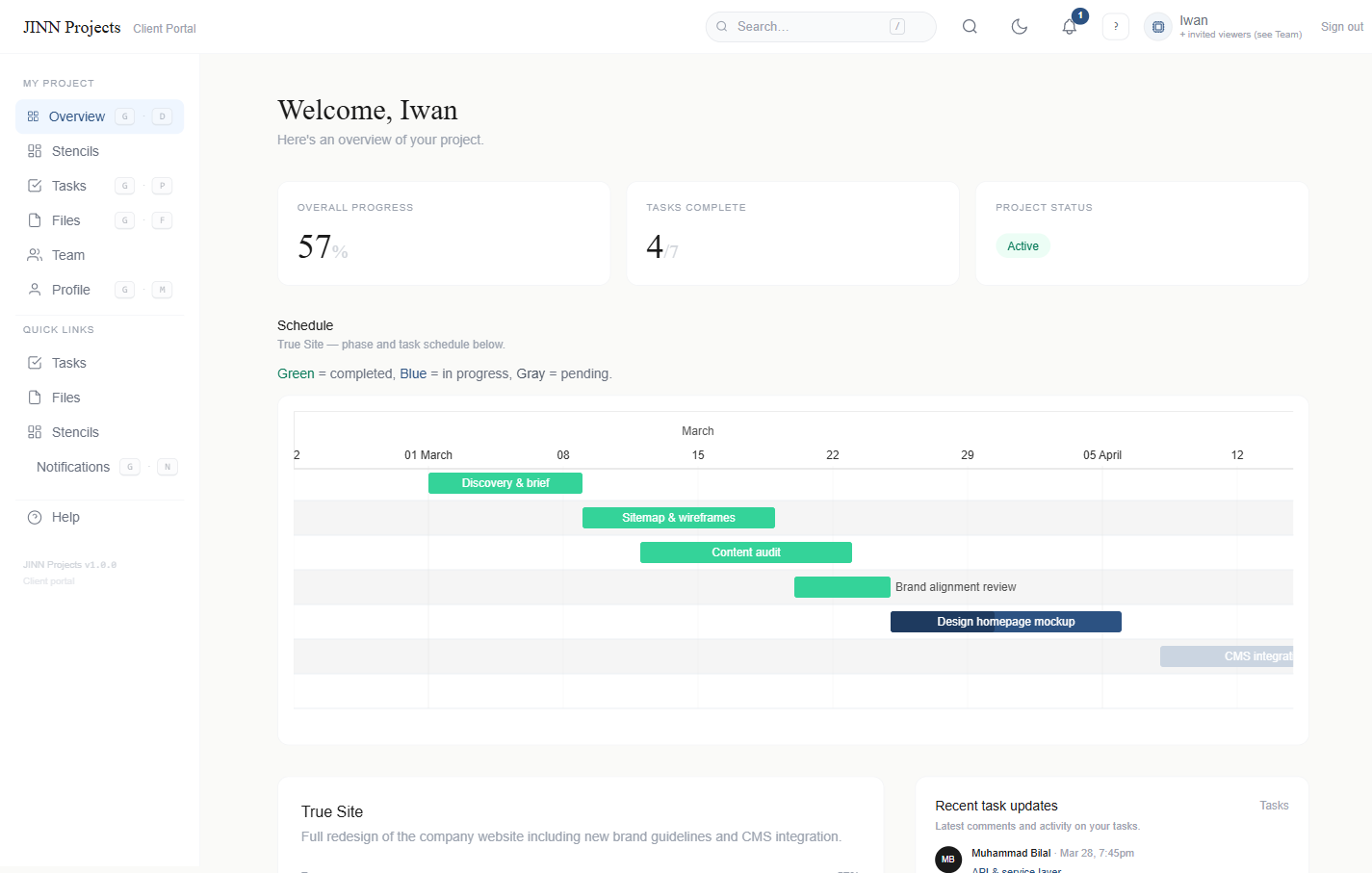The height and width of the screenshot is (873, 1372).
Task: Click the Design homepage mockup blue bar
Action: pyautogui.click(x=1006, y=622)
